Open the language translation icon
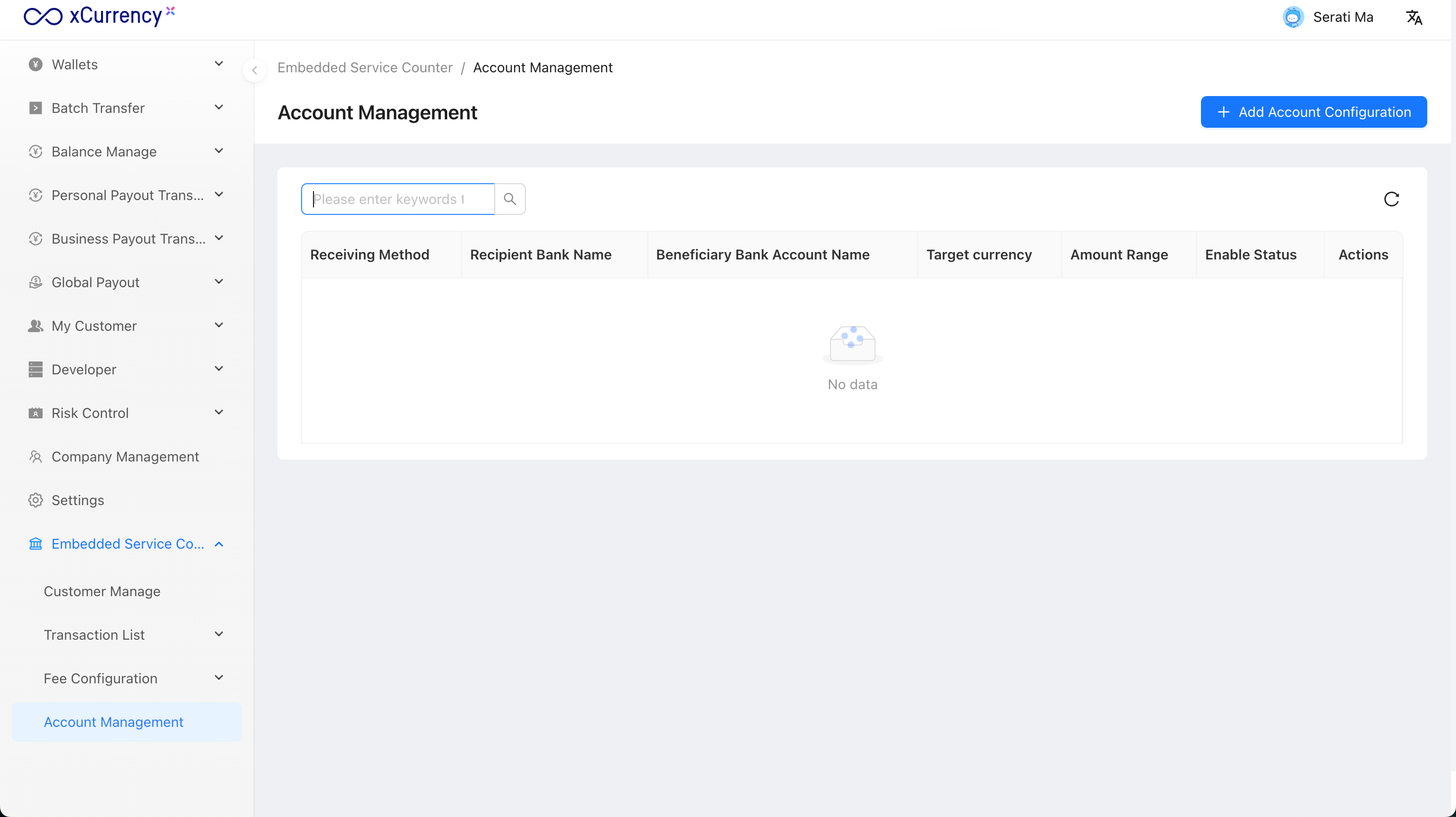Screen dimensions: 1456x817 coord(1413,17)
